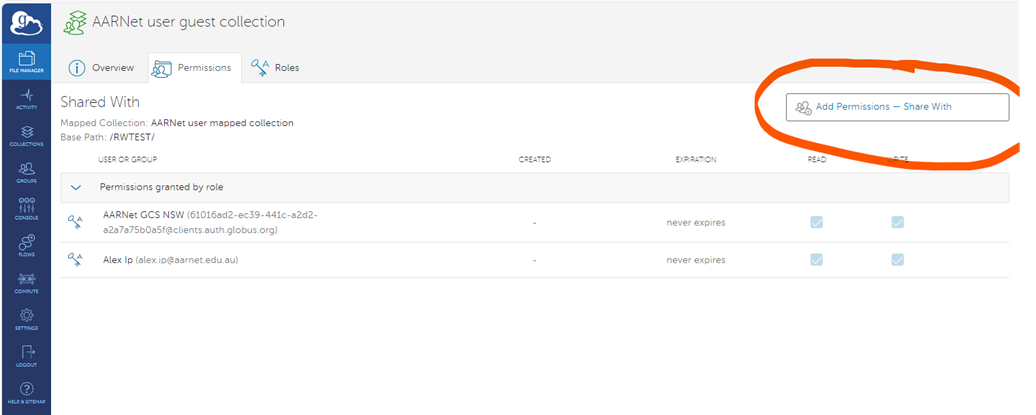Viewport: 1036px width, 415px height.
Task: Click the green guest collection icon
Action: point(74,23)
